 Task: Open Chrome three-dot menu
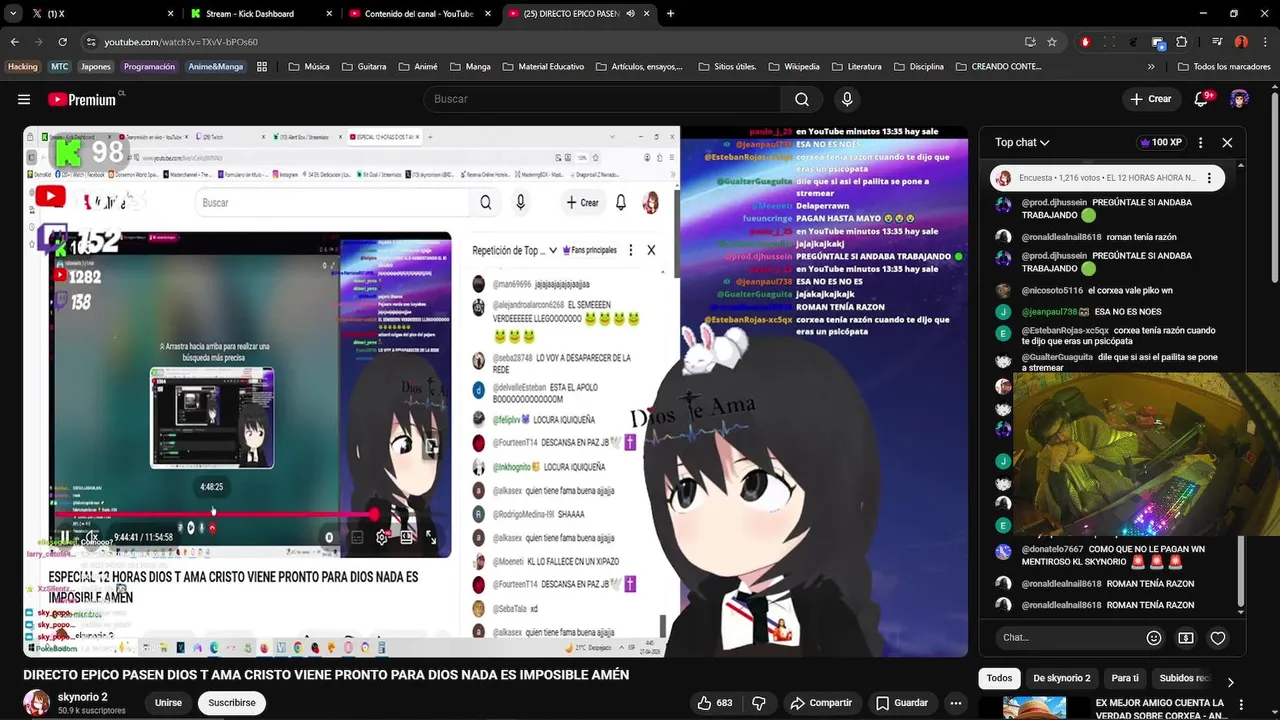pos(1265,42)
